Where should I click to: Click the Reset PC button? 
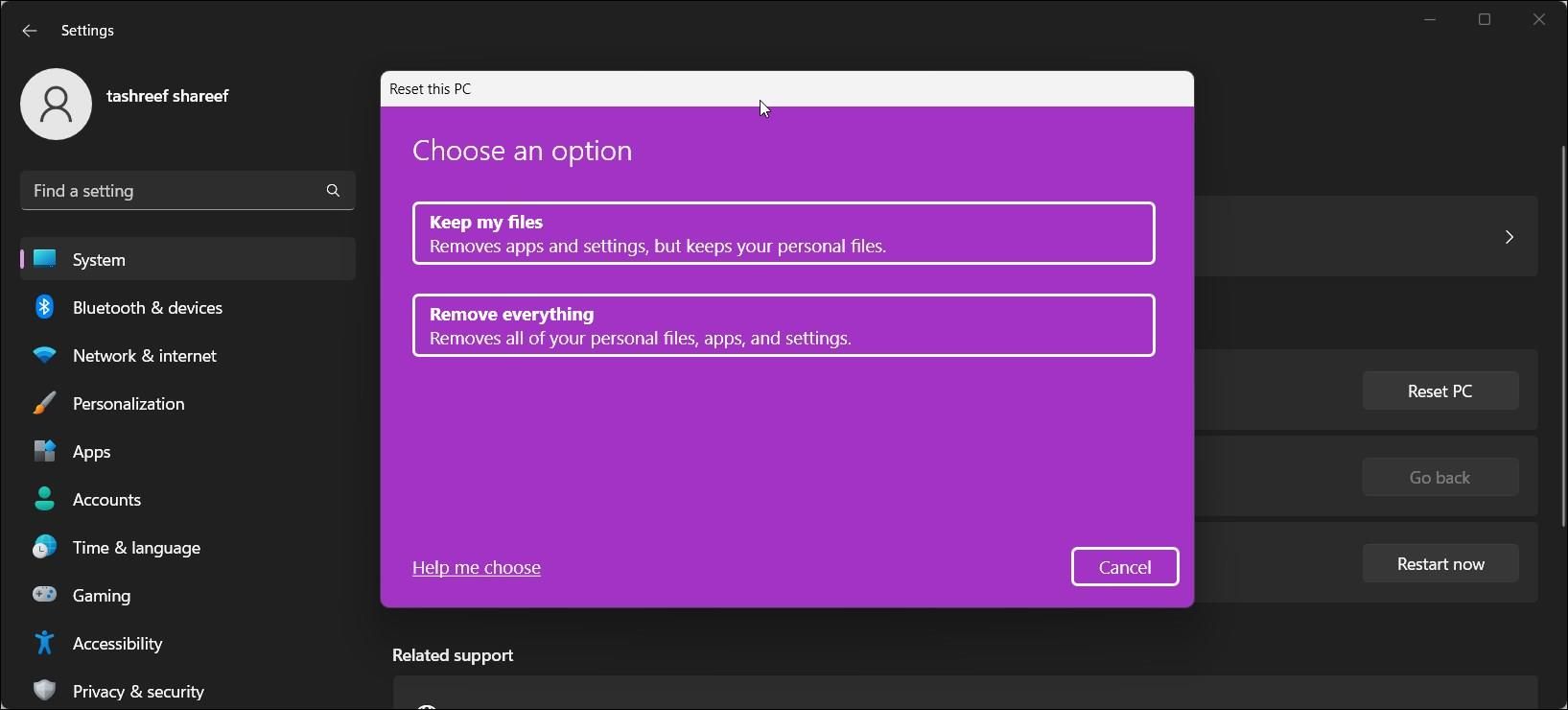point(1440,390)
